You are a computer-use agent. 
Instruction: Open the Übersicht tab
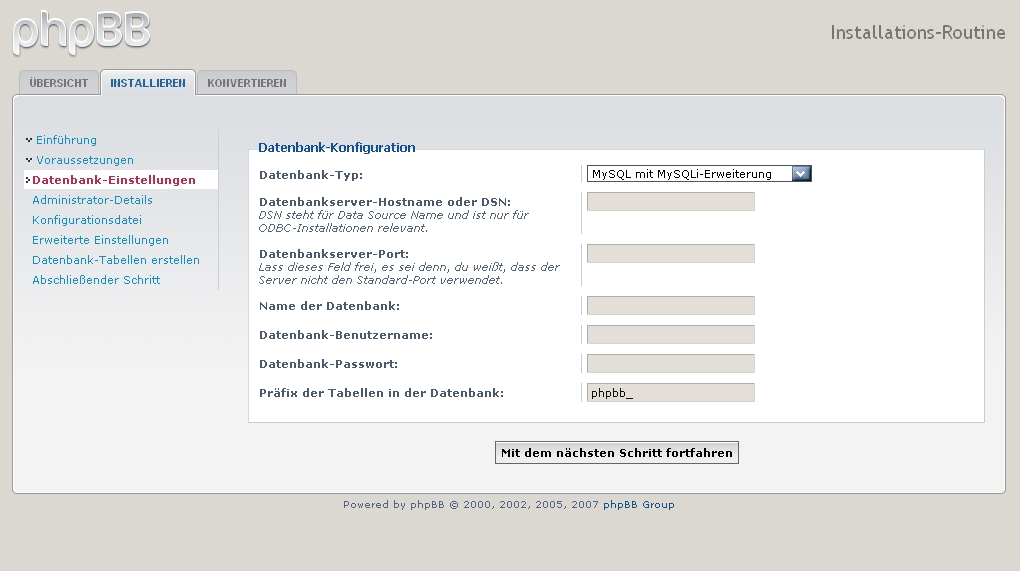58,83
